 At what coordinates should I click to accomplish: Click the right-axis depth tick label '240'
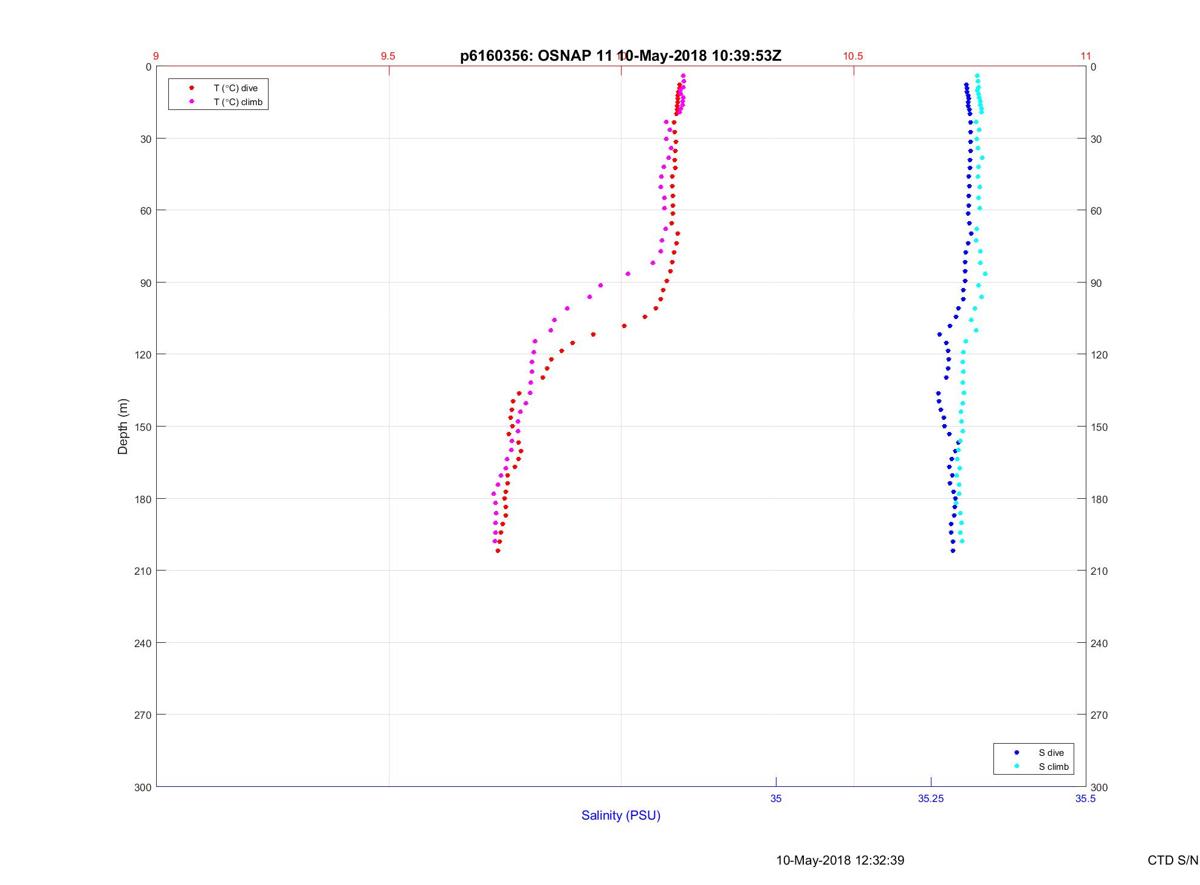coord(1100,643)
